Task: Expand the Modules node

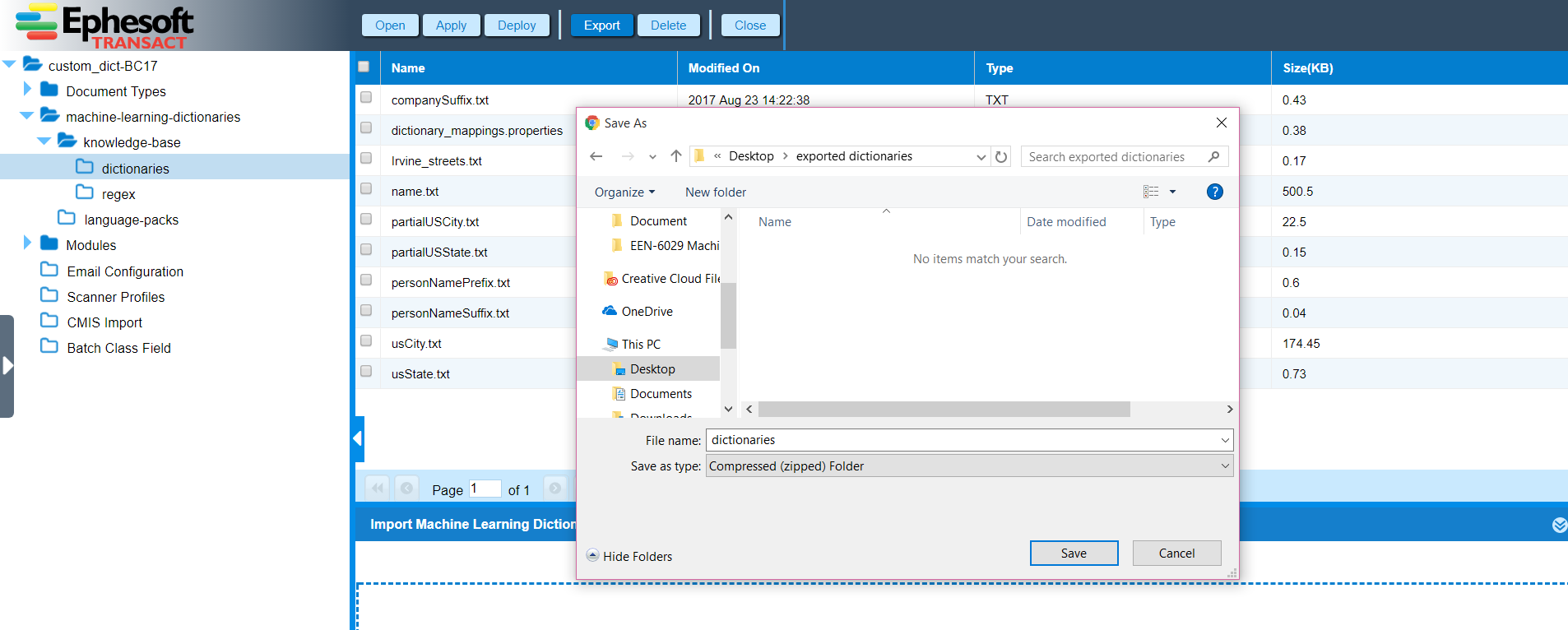Action: [27, 243]
